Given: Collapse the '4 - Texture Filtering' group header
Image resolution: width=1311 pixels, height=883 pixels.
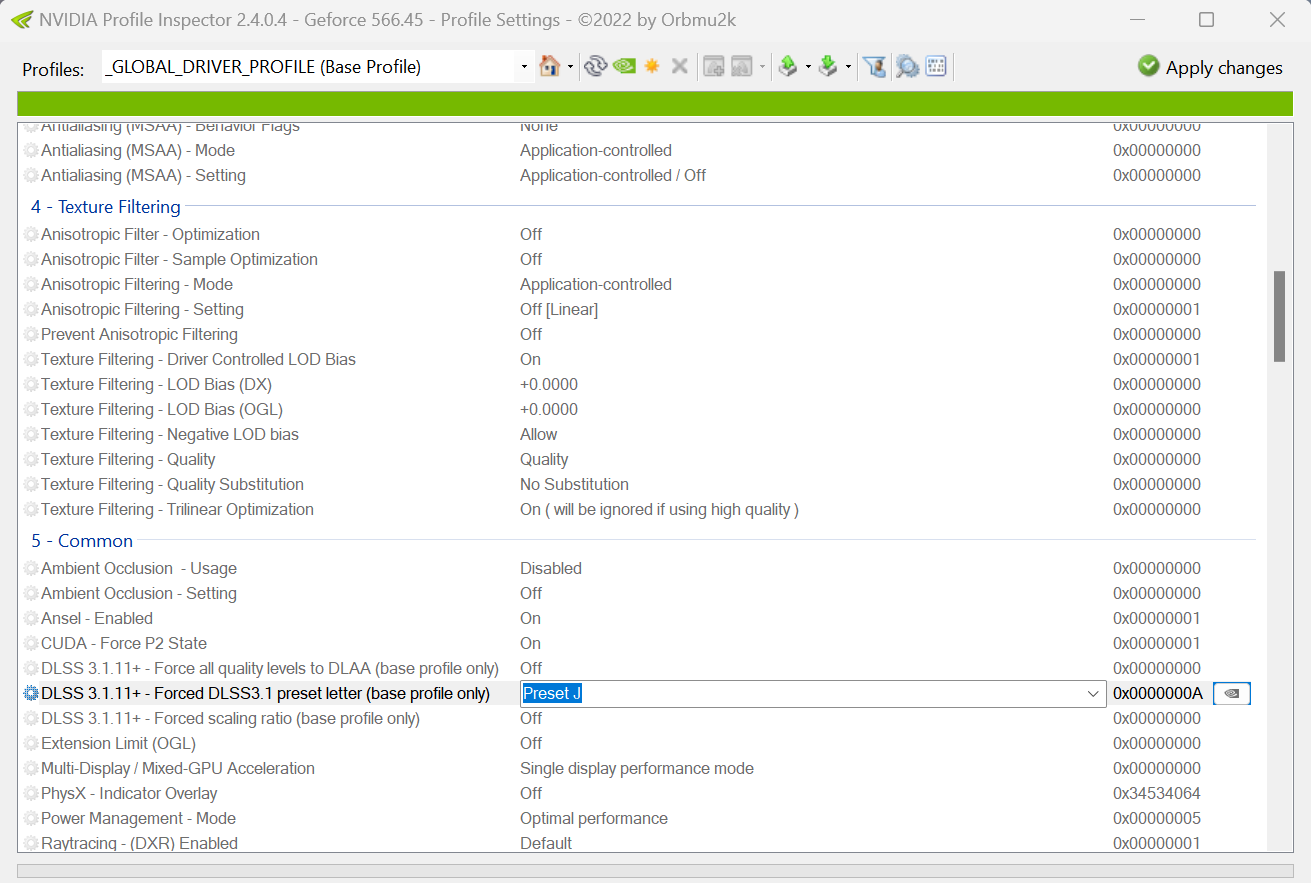Looking at the screenshot, I should click(106, 207).
